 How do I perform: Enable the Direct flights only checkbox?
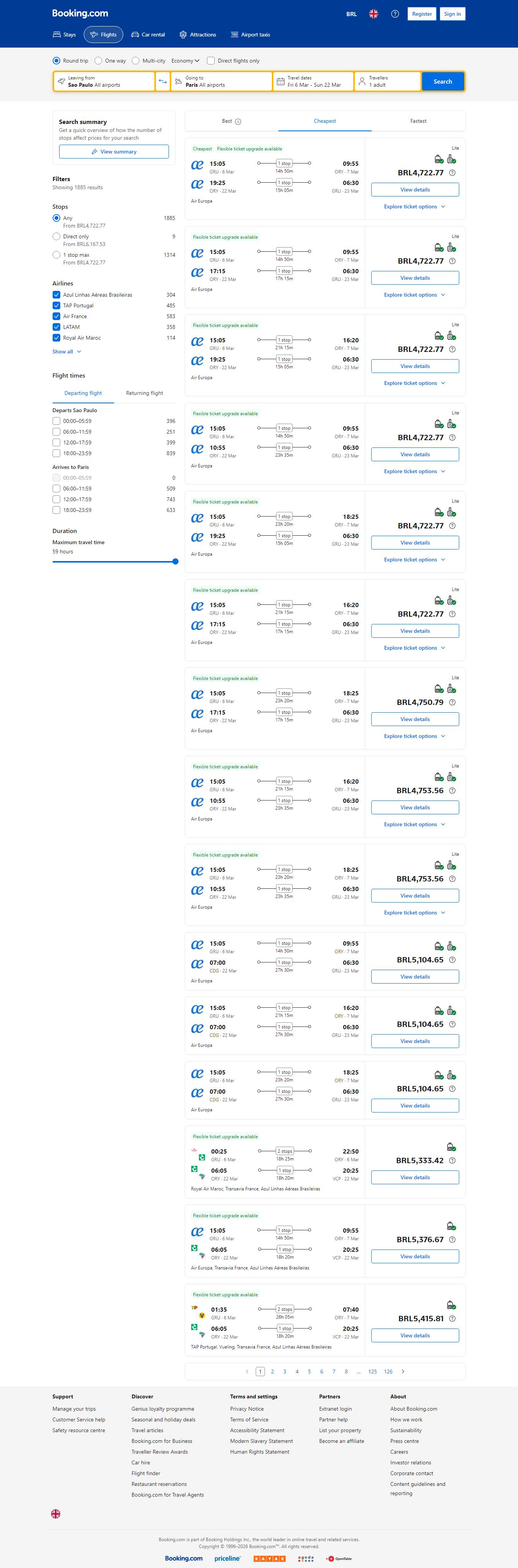click(211, 61)
